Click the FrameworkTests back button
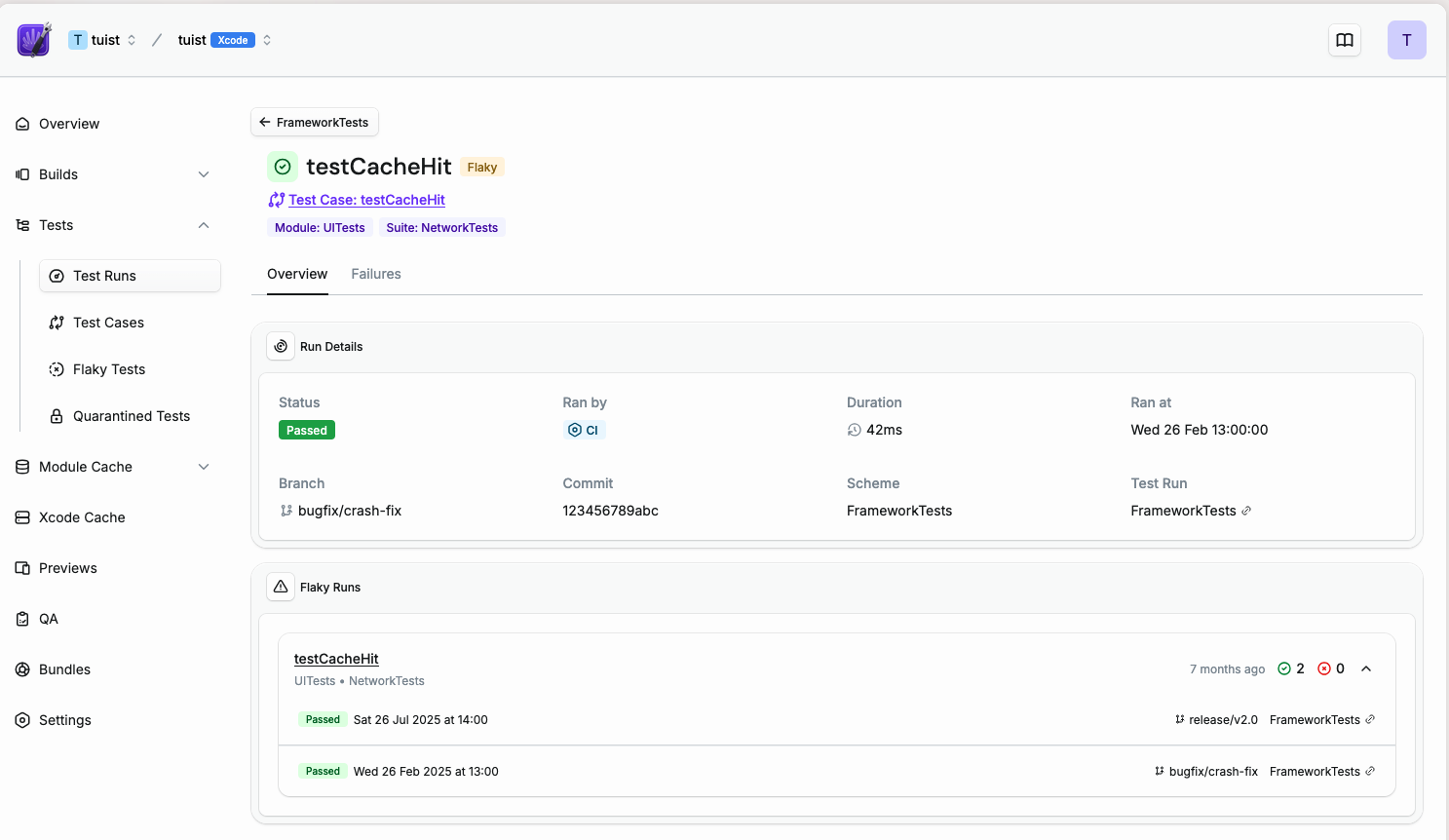 pyautogui.click(x=314, y=122)
